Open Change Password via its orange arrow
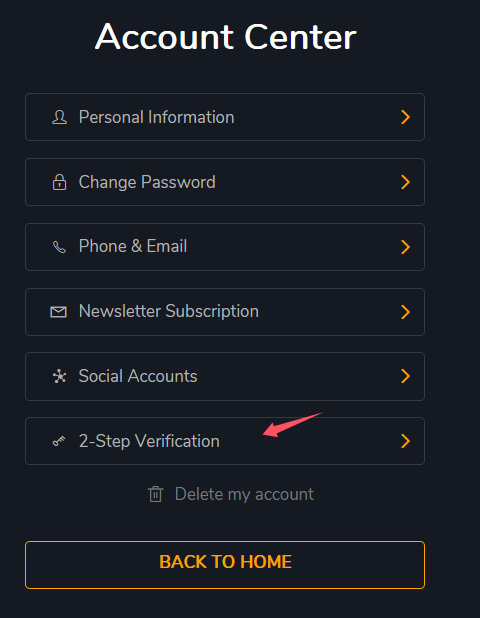480x618 pixels. click(406, 182)
